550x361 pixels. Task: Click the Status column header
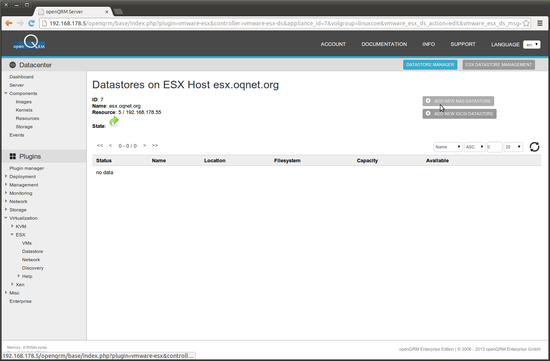point(104,161)
